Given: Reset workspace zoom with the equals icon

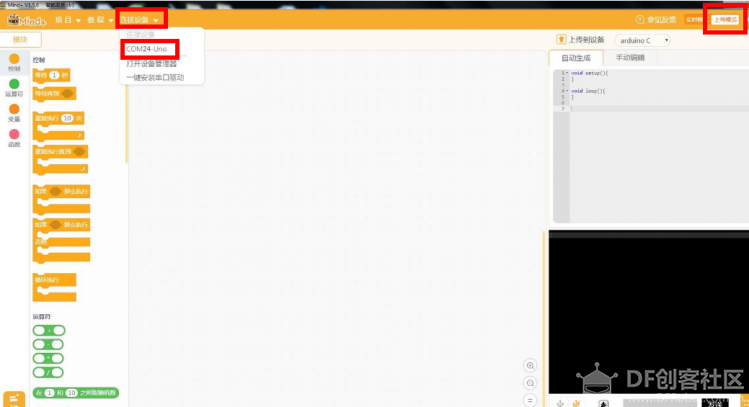Looking at the screenshot, I should click(530, 400).
